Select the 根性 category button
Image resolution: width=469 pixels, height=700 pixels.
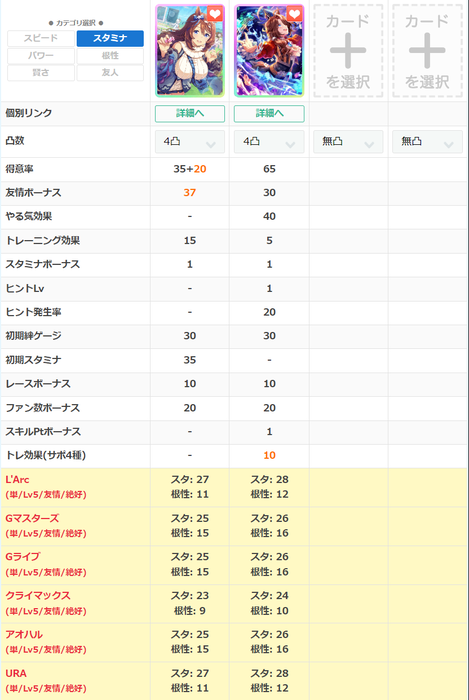coord(110,56)
